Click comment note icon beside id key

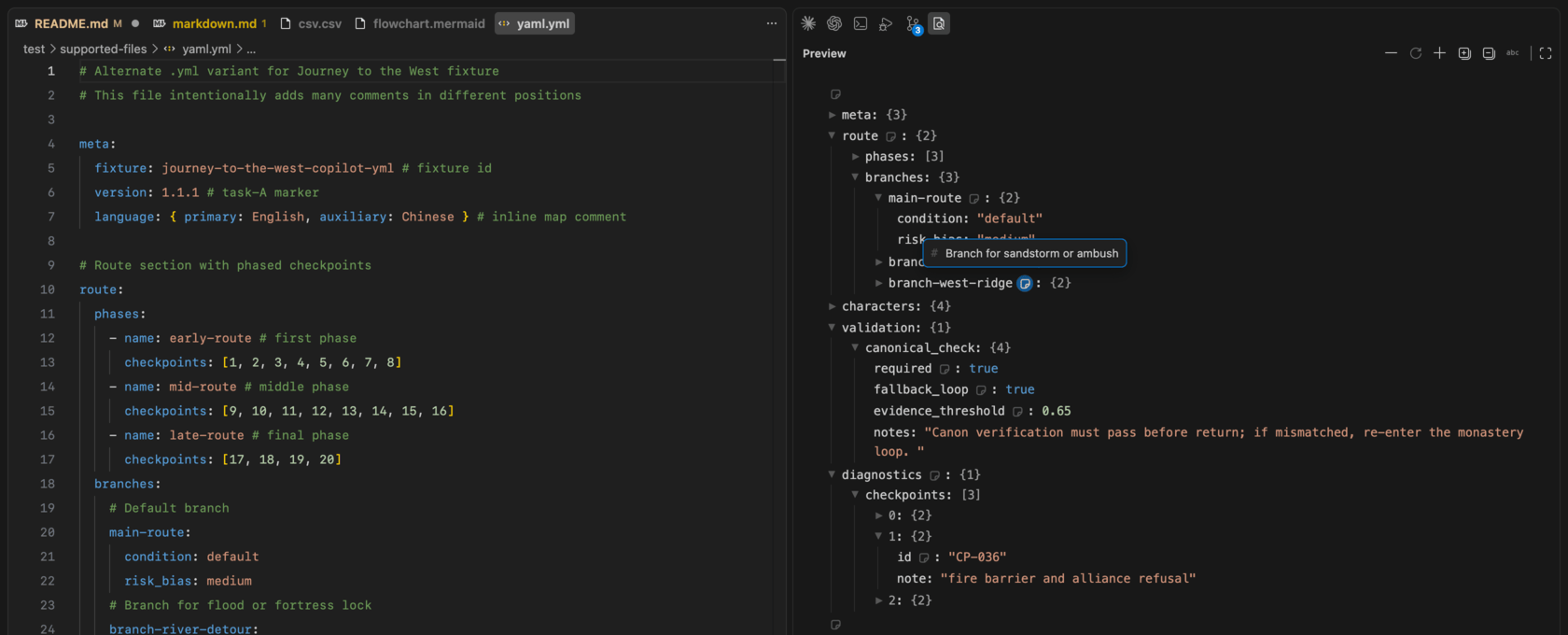pyautogui.click(x=923, y=557)
